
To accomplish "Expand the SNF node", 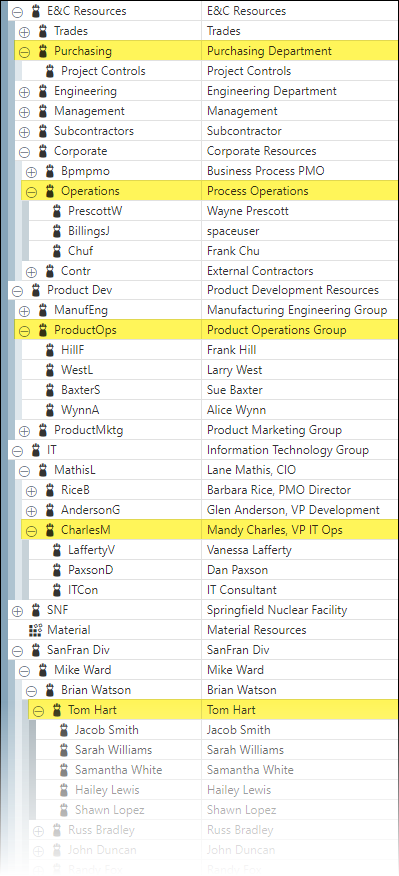I will click(17, 611).
